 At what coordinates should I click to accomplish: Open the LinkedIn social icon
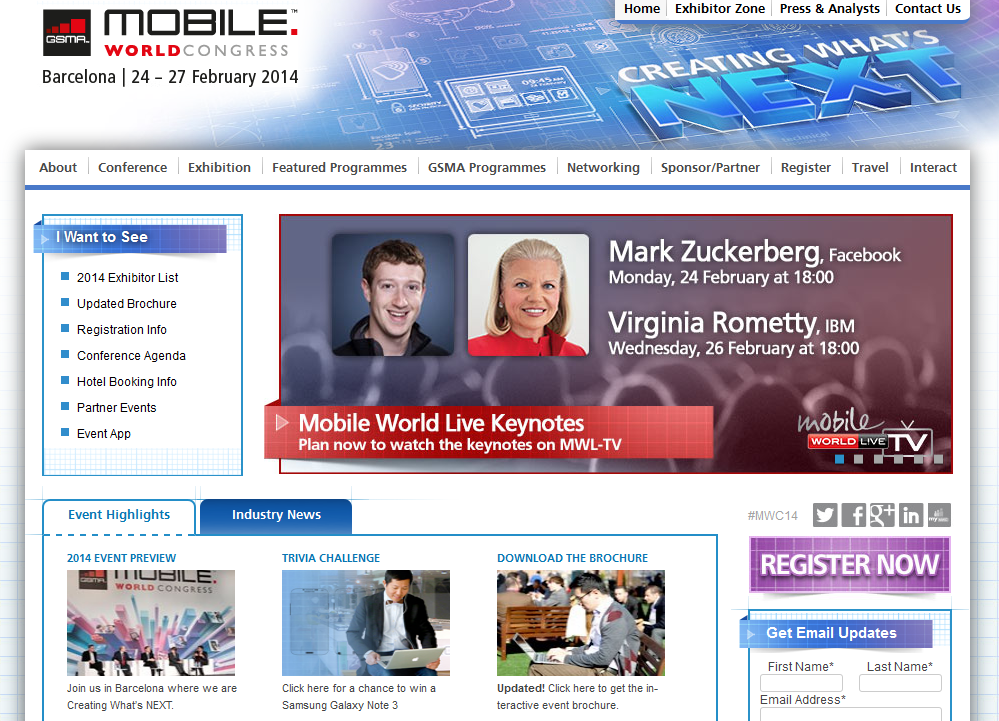(x=911, y=515)
